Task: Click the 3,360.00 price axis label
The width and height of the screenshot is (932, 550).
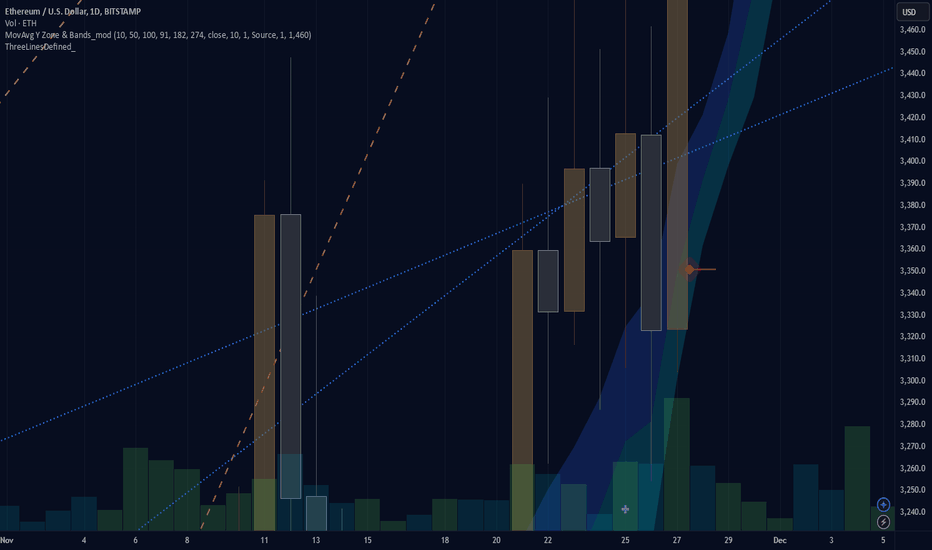Action: (912, 249)
